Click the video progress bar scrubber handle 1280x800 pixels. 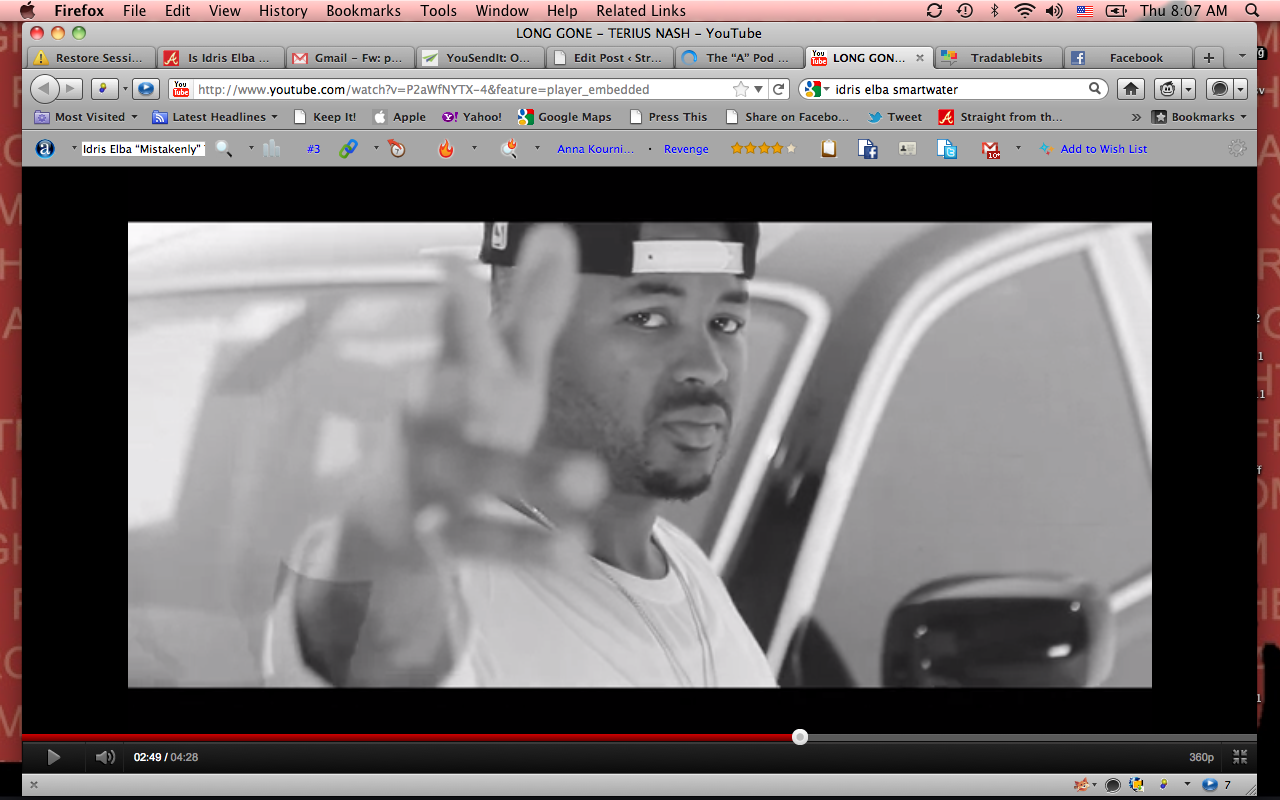click(800, 737)
